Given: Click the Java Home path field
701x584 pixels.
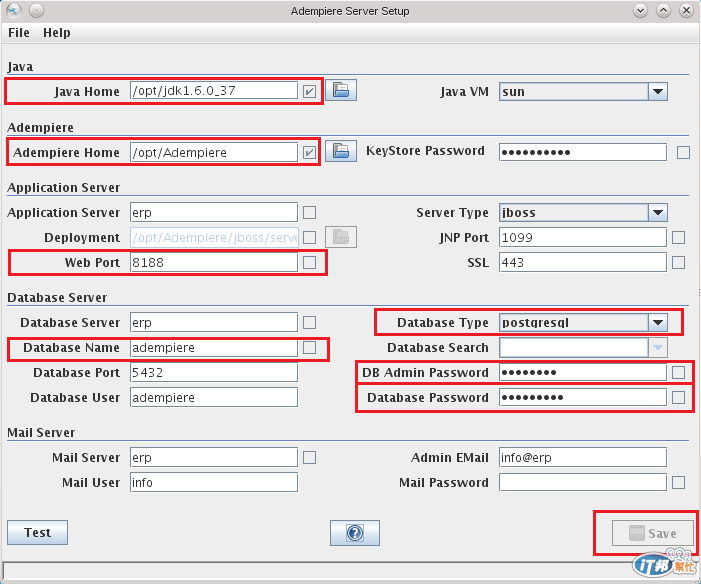Looking at the screenshot, I should pyautogui.click(x=214, y=91).
